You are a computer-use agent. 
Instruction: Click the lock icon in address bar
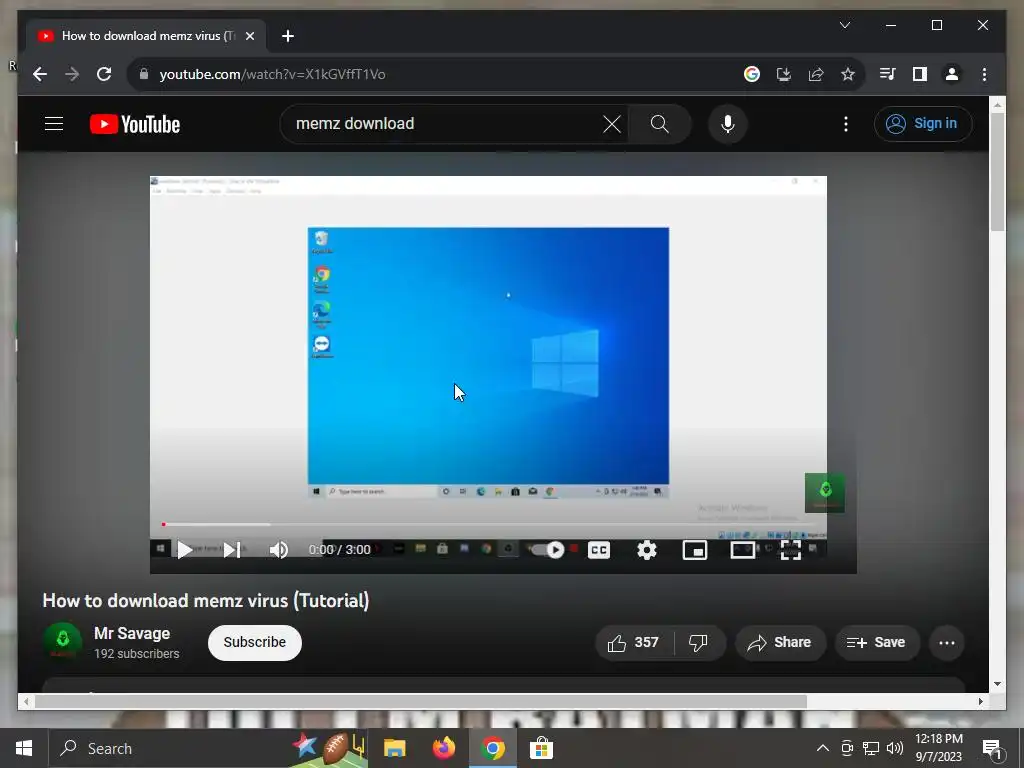(144, 74)
